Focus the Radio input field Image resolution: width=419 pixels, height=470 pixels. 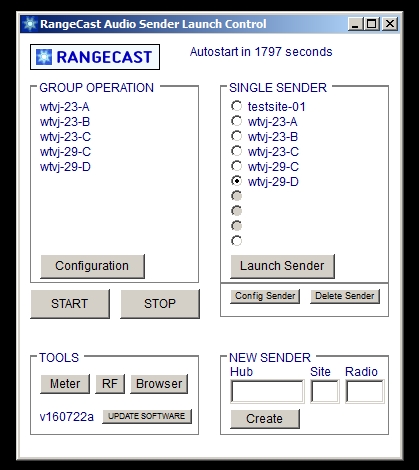click(365, 391)
